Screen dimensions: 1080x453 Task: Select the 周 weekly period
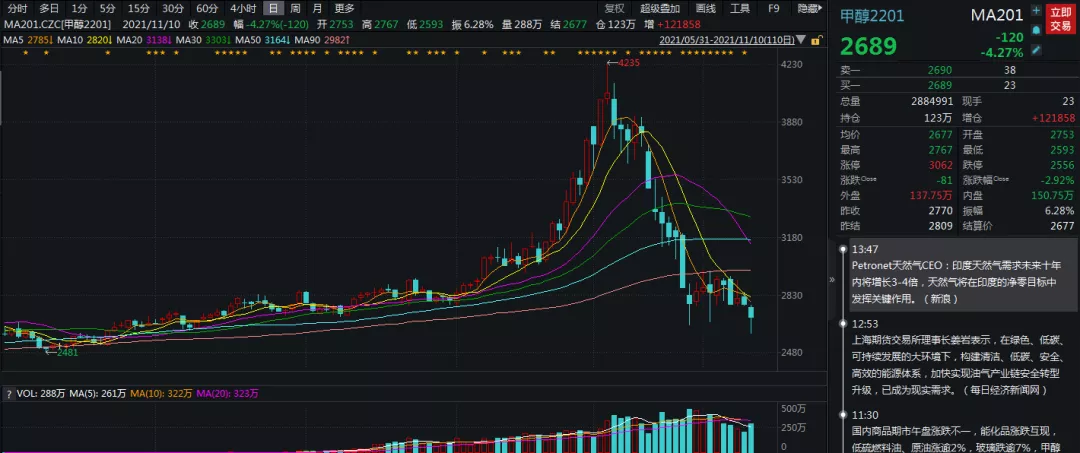coord(295,8)
